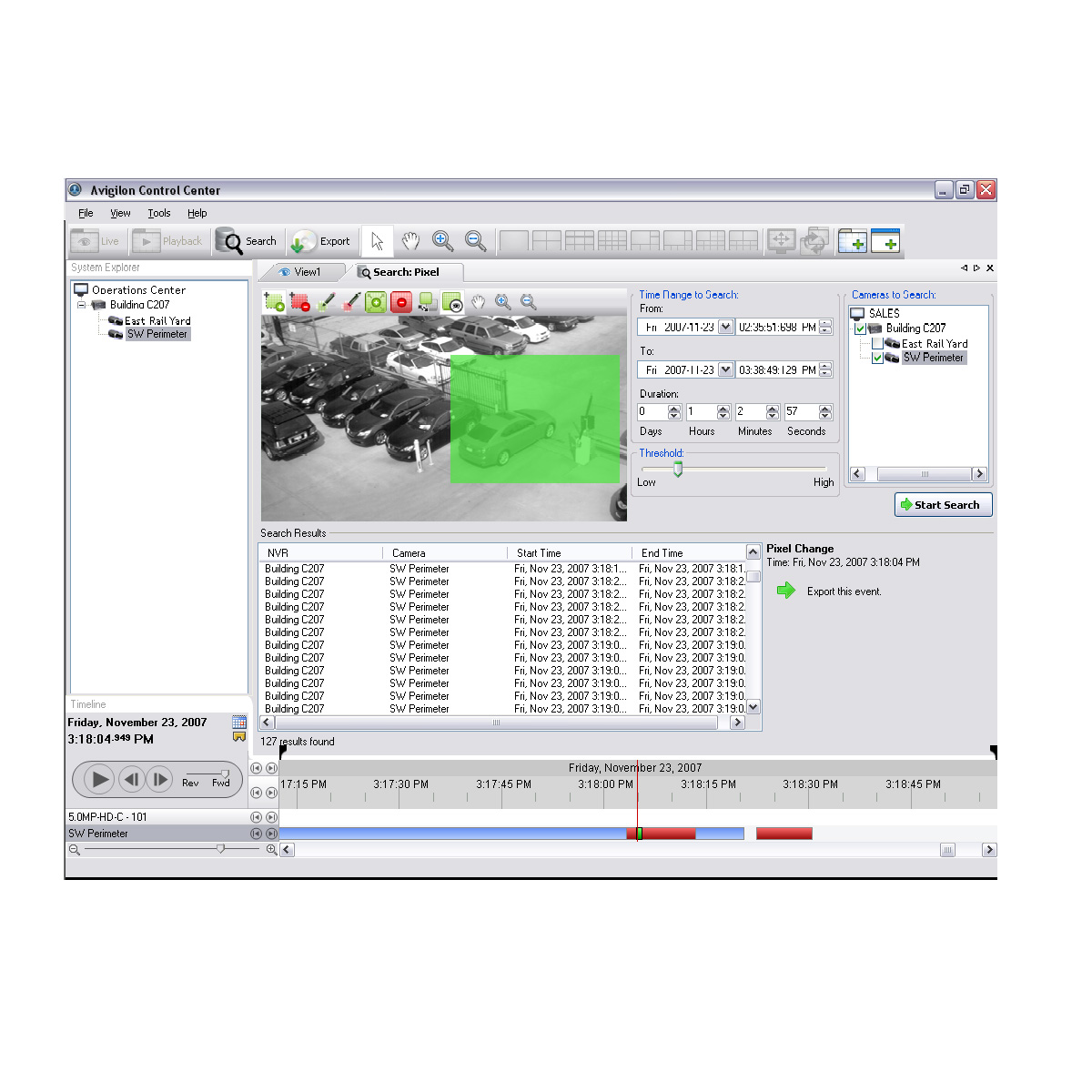
Task: Sort results by Start Time column
Action: pyautogui.click(x=569, y=553)
